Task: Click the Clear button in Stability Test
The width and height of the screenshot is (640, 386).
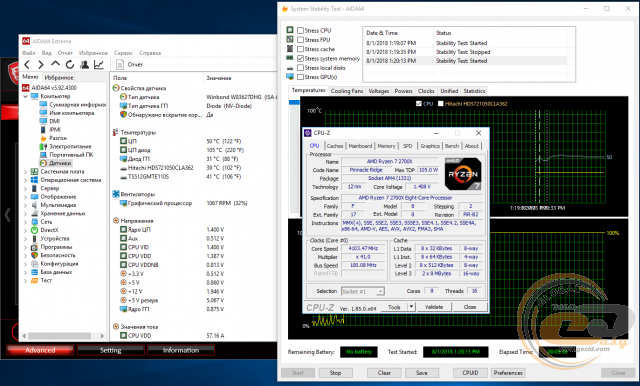Action: [x=384, y=373]
